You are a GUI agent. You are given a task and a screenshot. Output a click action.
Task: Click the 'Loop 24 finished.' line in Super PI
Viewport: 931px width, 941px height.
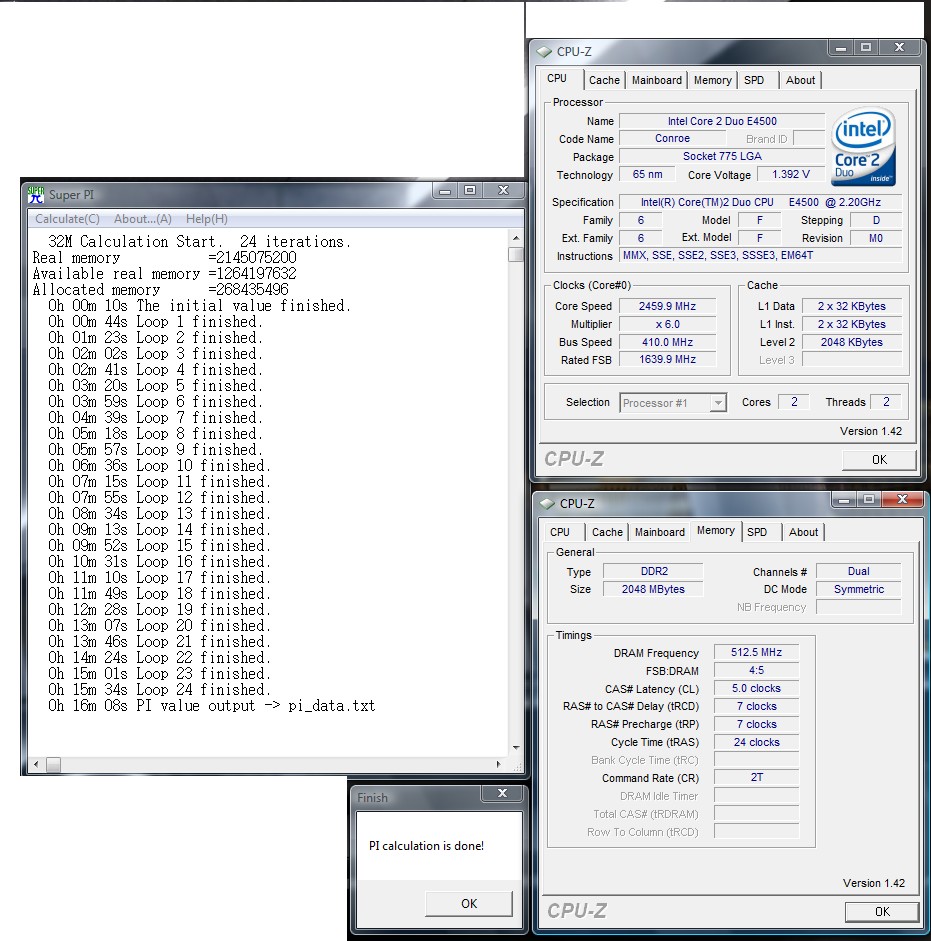point(160,690)
